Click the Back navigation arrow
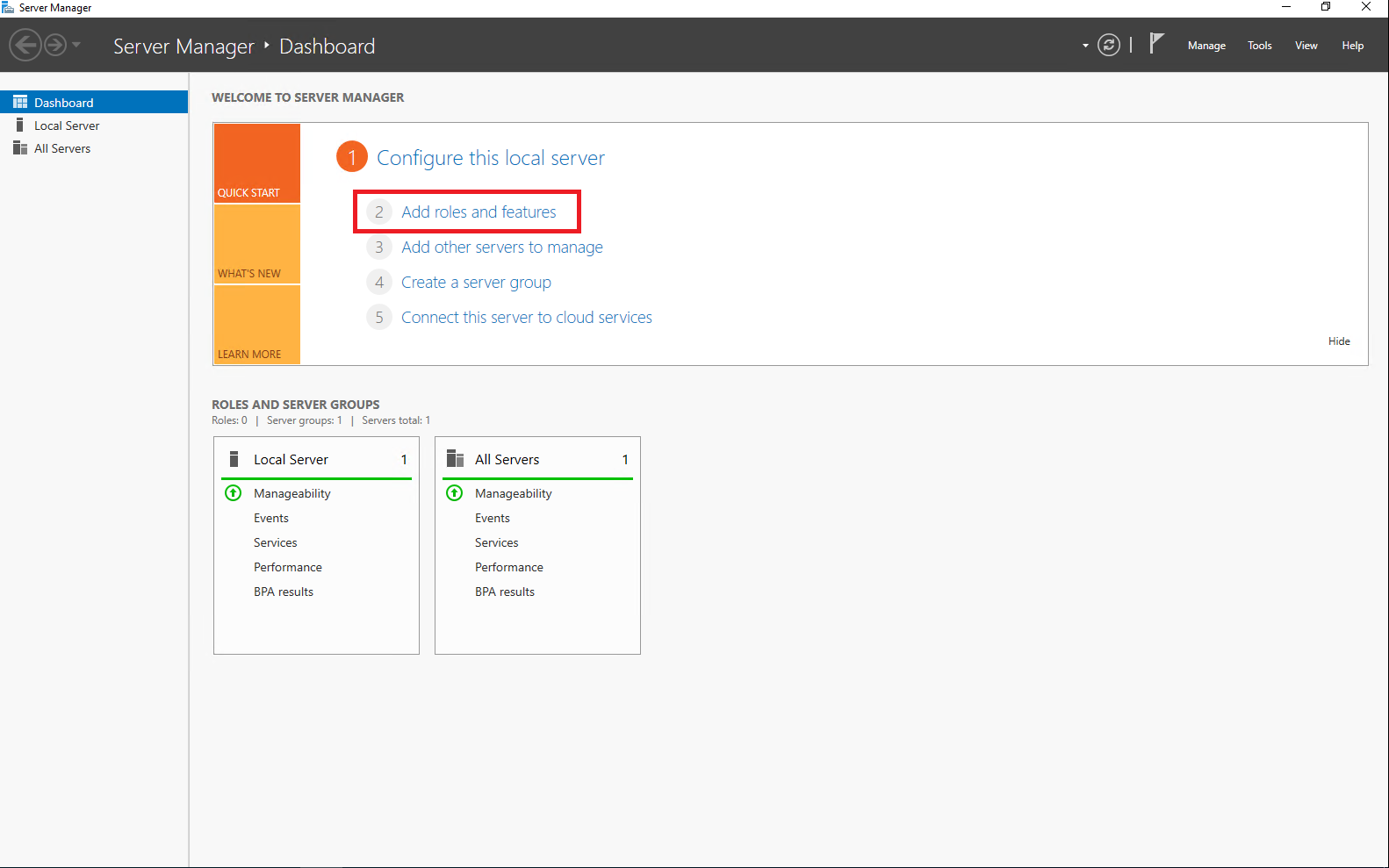The image size is (1389, 868). (x=25, y=44)
